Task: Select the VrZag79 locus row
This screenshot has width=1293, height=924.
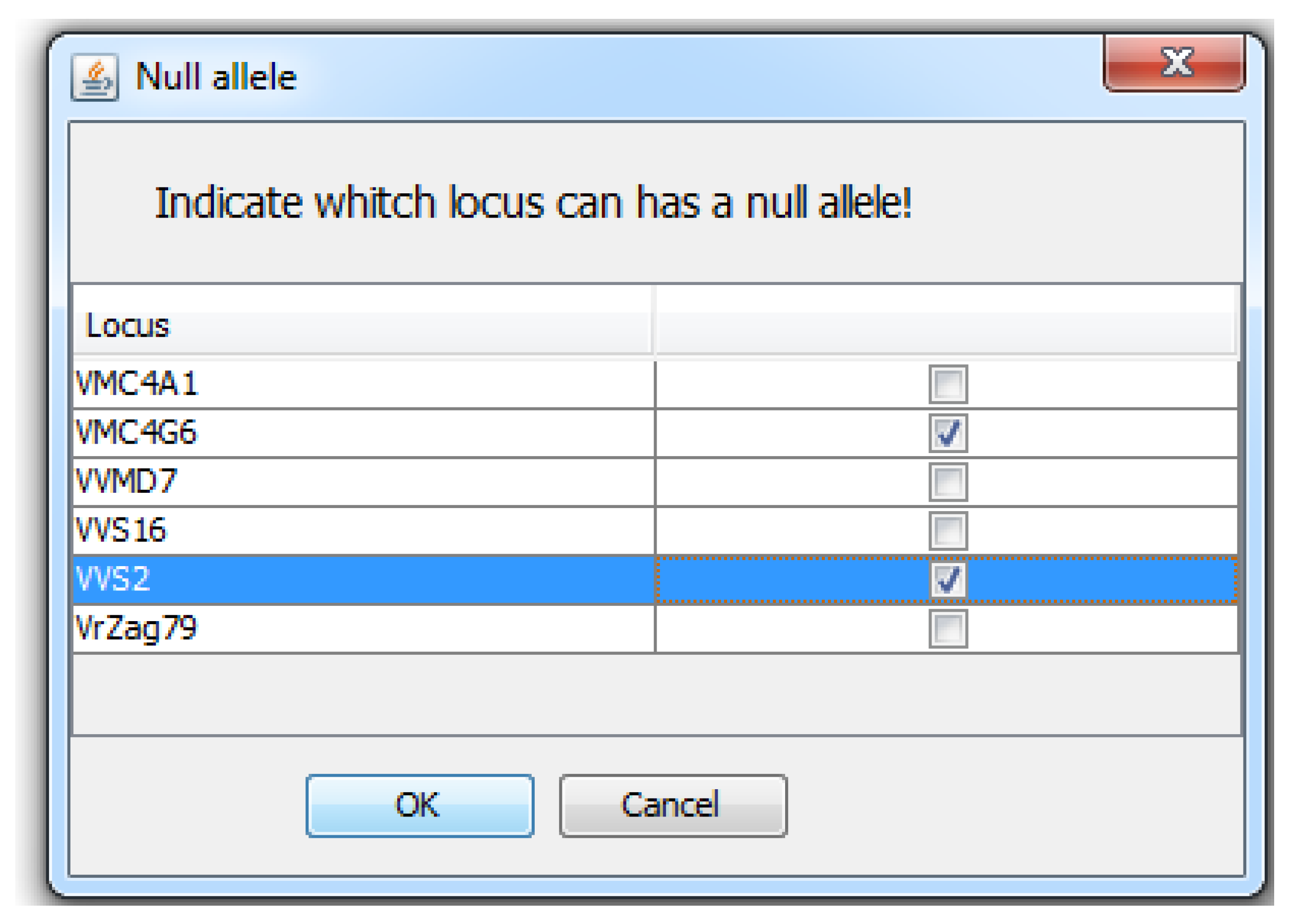Action: tap(364, 629)
